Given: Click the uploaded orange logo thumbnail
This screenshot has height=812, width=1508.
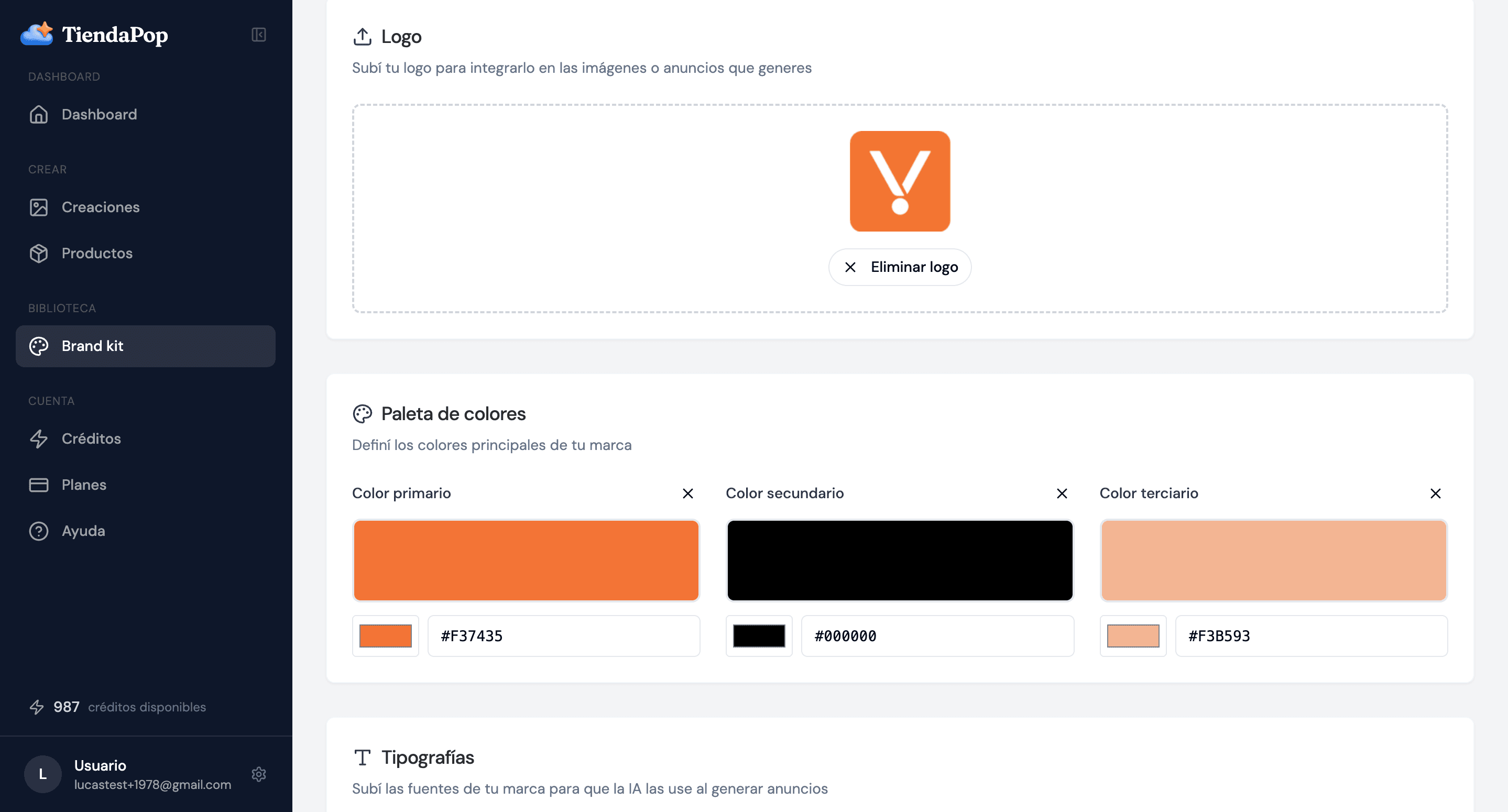Looking at the screenshot, I should tap(899, 181).
